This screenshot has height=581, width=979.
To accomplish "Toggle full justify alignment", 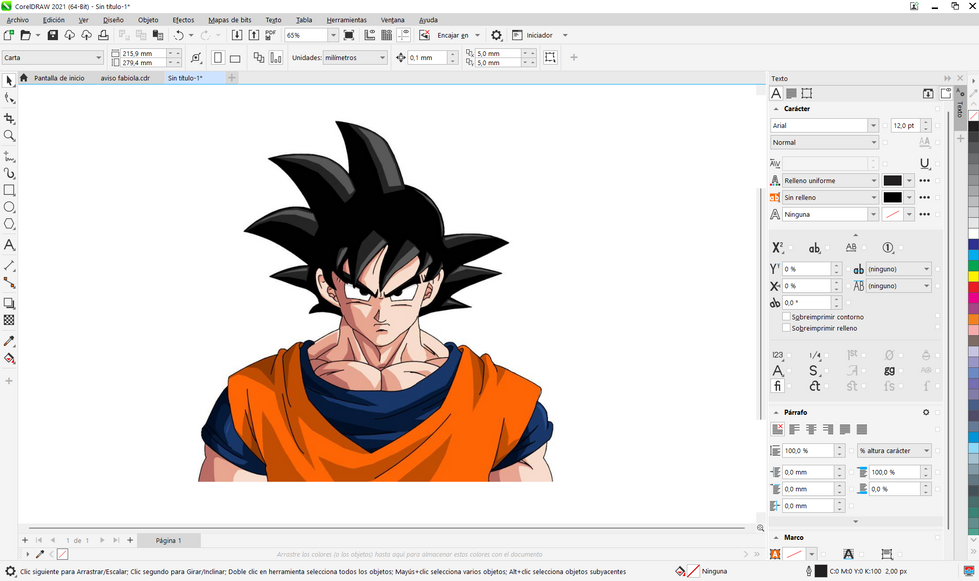I will coord(845,429).
